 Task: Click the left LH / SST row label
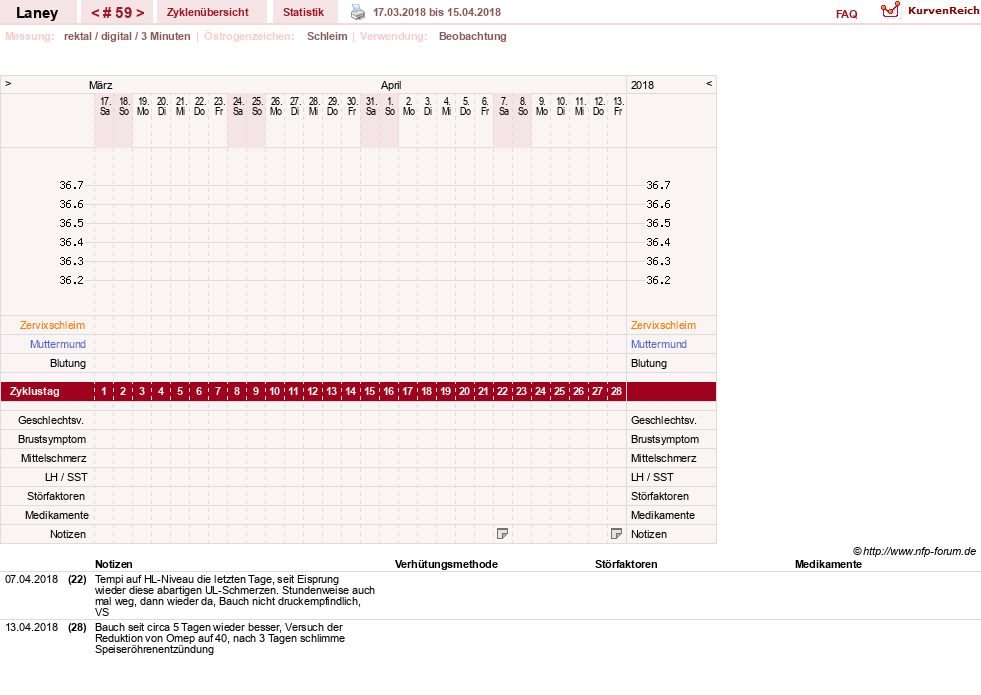click(66, 477)
